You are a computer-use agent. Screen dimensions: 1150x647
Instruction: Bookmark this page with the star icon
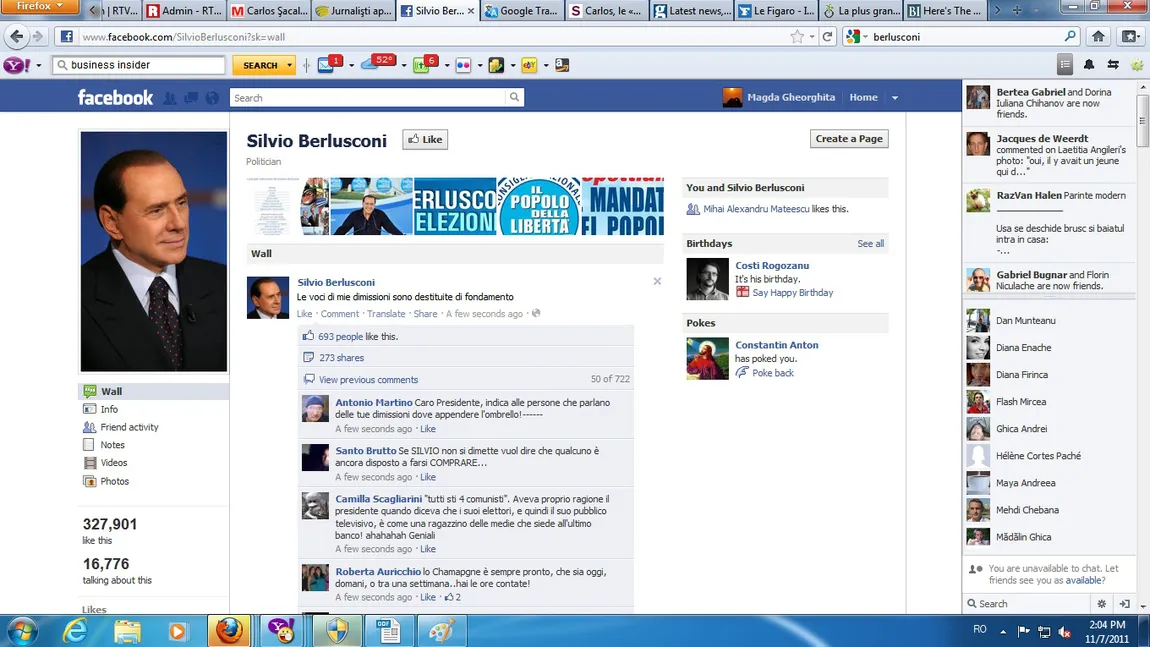[x=797, y=36]
